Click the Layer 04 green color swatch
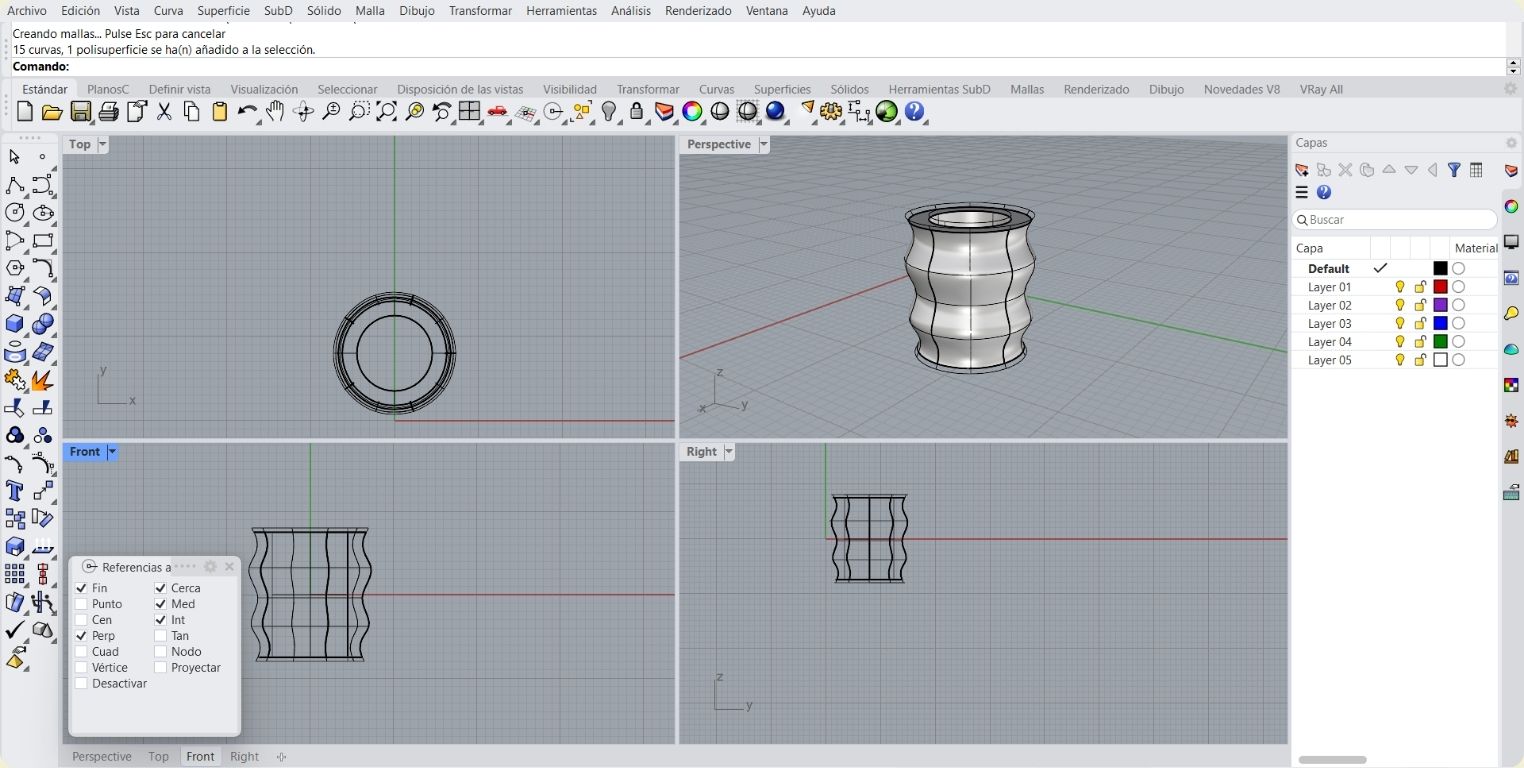Viewport: 1524px width, 768px height. pos(1440,342)
